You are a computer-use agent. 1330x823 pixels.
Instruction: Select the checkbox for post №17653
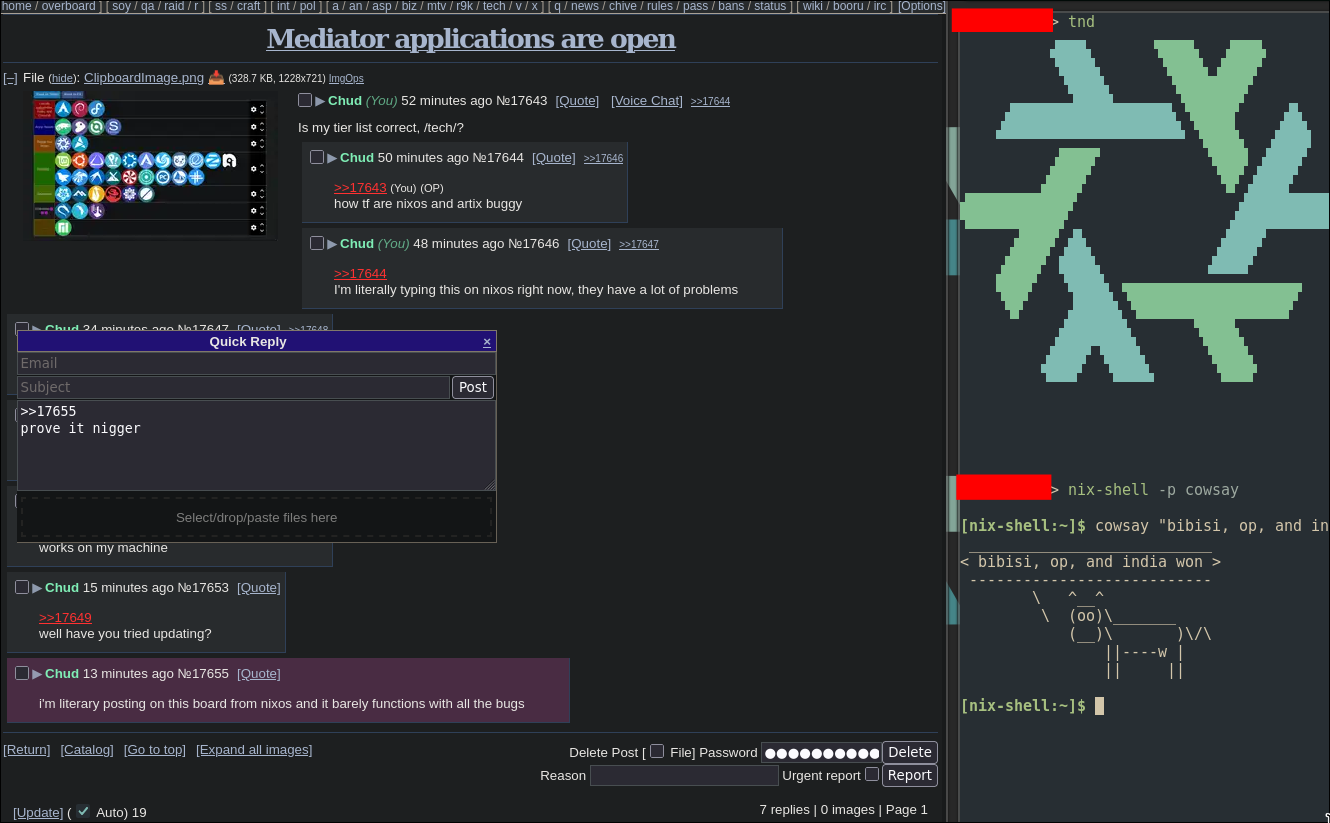pos(22,587)
